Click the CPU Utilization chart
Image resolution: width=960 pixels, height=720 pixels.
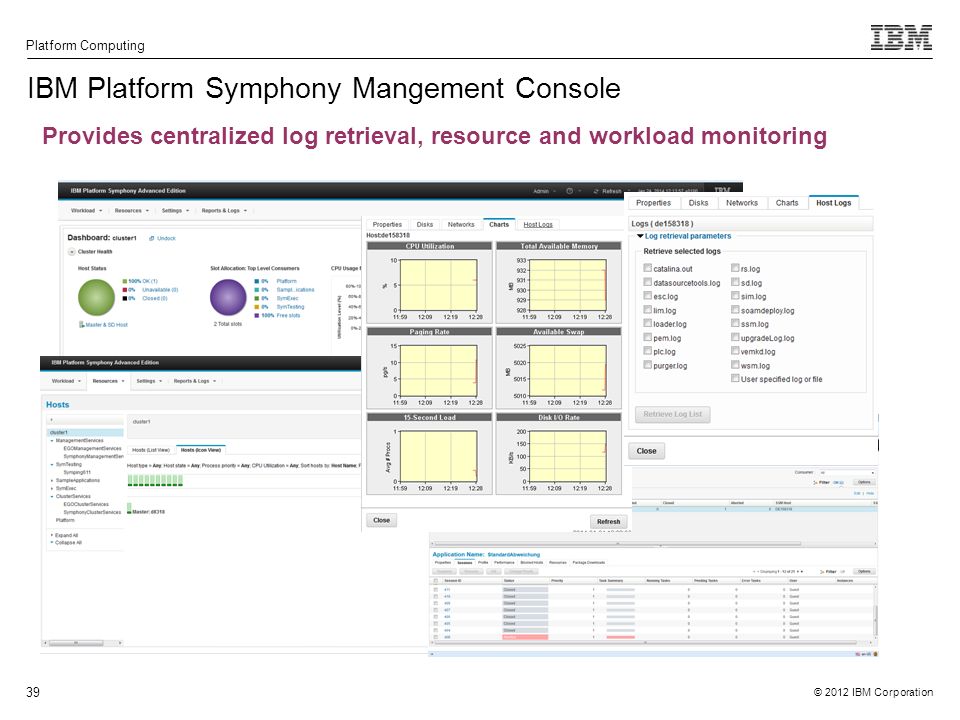[429, 282]
